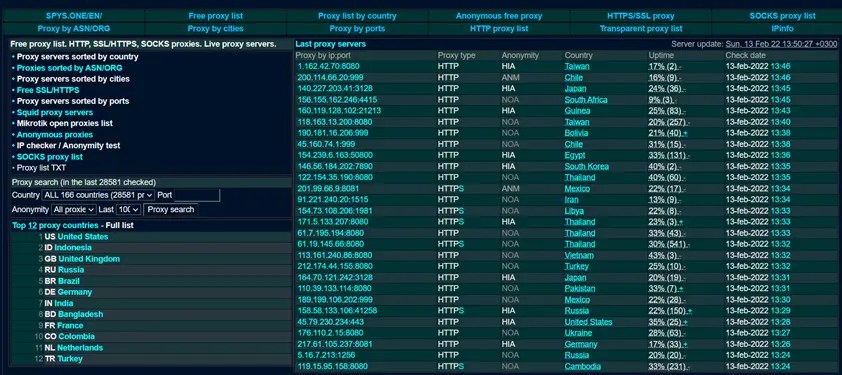This screenshot has width=842, height=375.
Task: Select United States in top countries
Action: pos(83,236)
